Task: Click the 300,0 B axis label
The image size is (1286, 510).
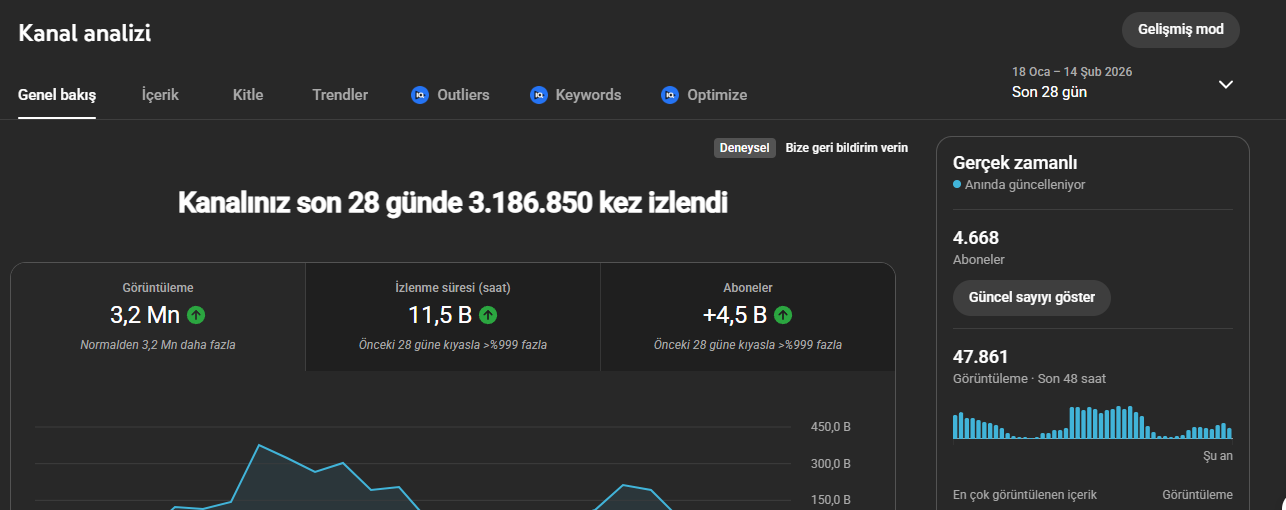Action: pyautogui.click(x=830, y=464)
